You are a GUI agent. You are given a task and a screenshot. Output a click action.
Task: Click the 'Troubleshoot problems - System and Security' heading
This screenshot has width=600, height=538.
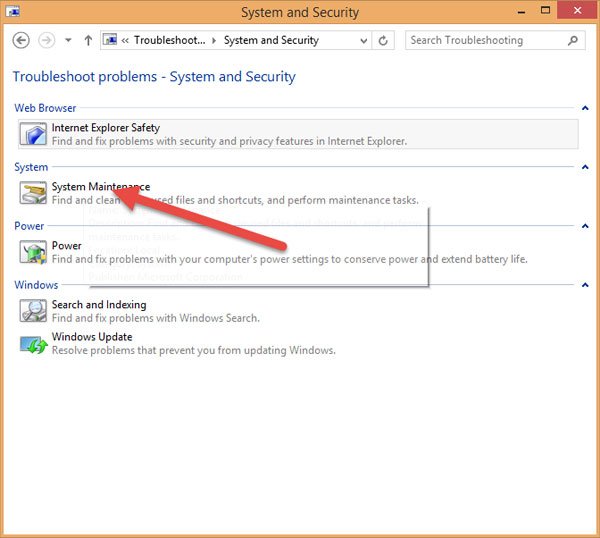pyautogui.click(x=154, y=77)
